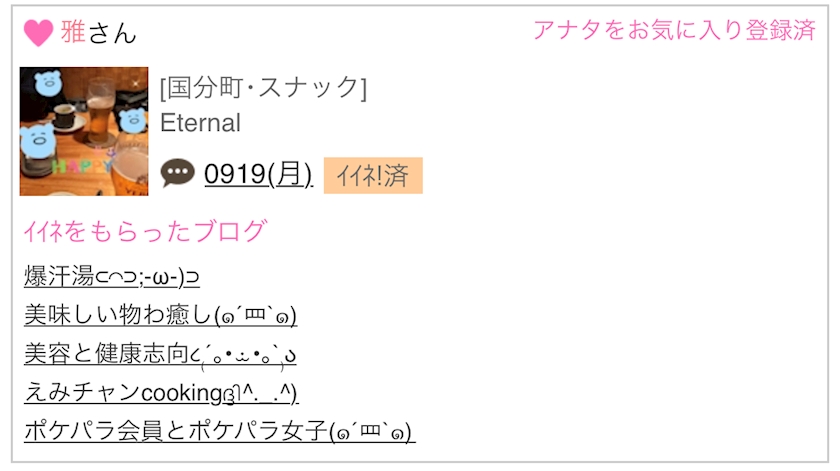The width and height of the screenshot is (840, 471).
Task: Open the 美容と健康志向 blog link
Action: 160,354
